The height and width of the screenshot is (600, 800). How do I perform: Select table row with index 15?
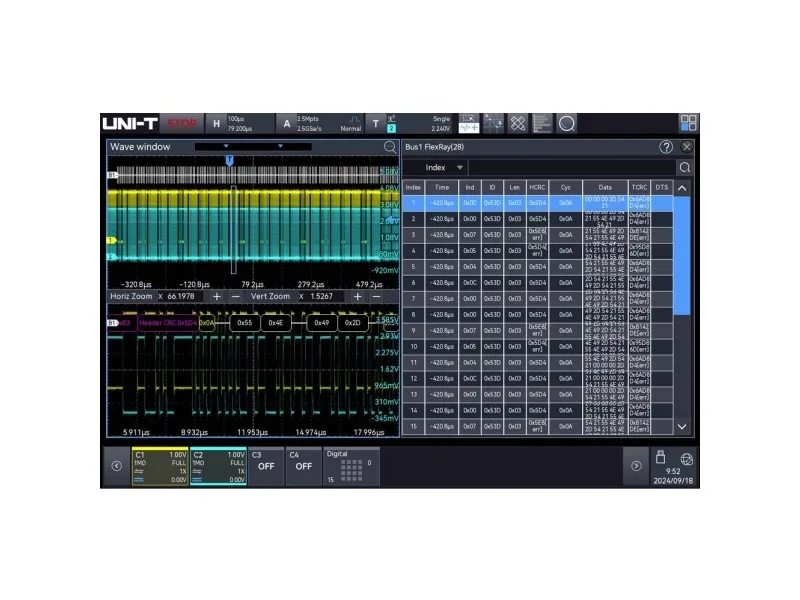(x=538, y=427)
